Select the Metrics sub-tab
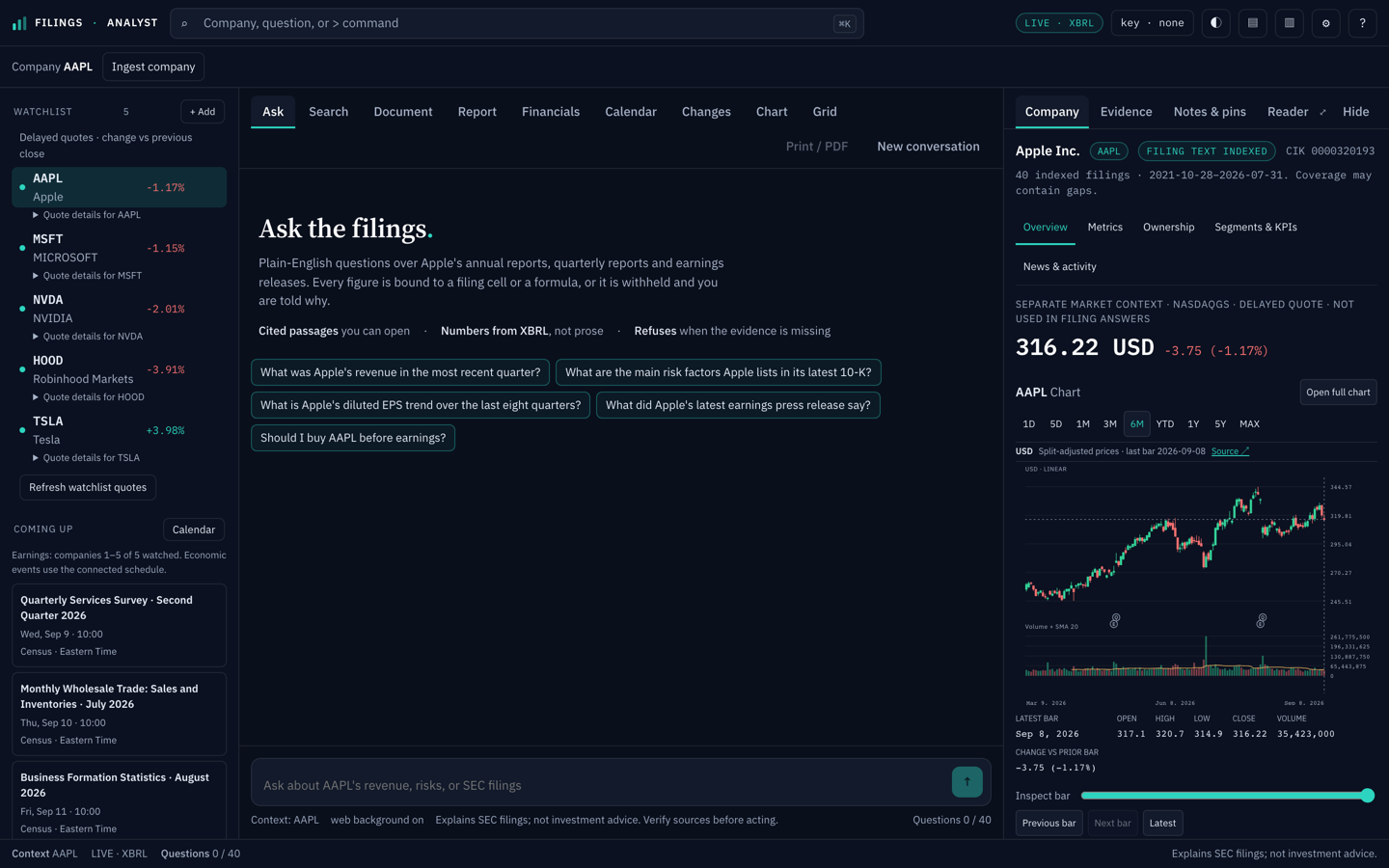This screenshot has height=868, width=1389. [1104, 228]
